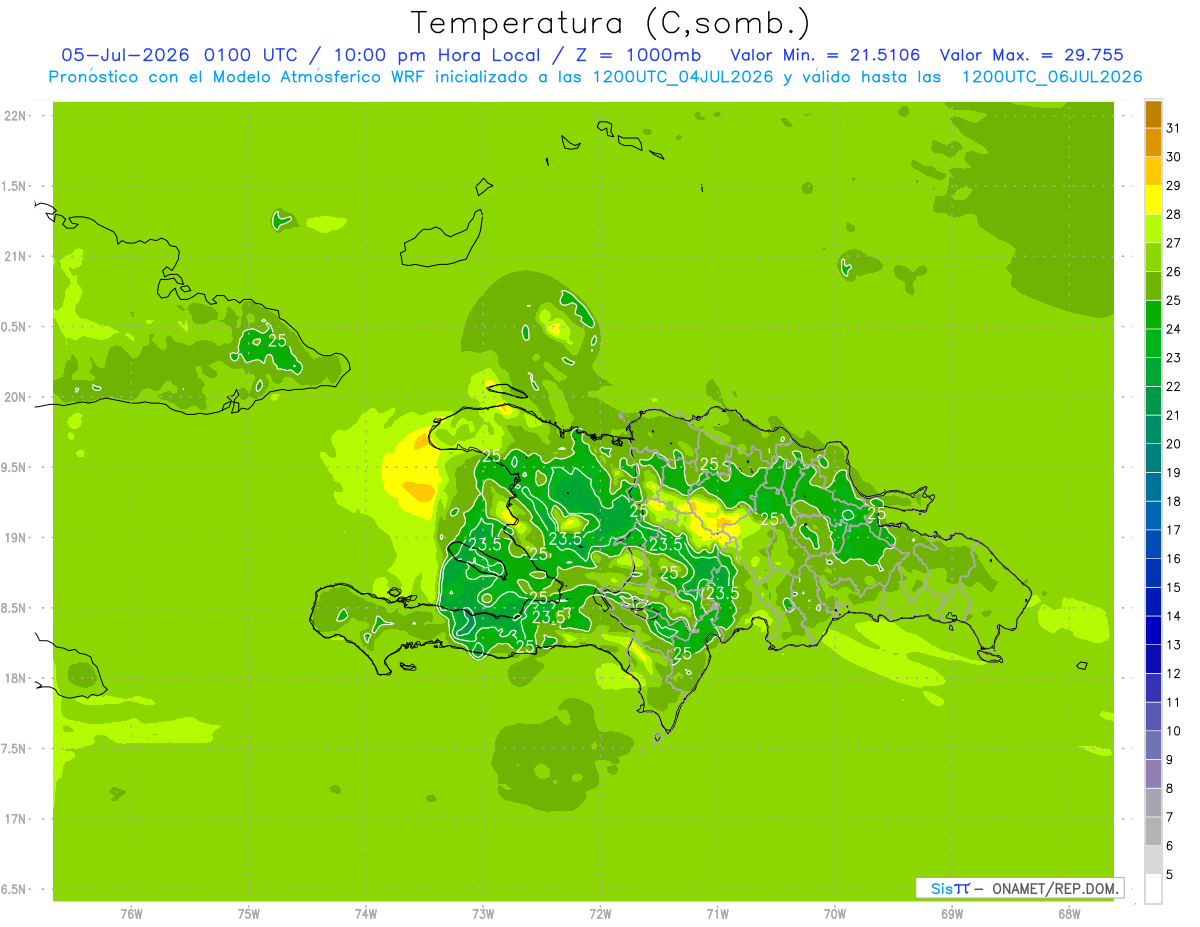Select 'Valor Min. = 21.5106' value

coord(825,55)
